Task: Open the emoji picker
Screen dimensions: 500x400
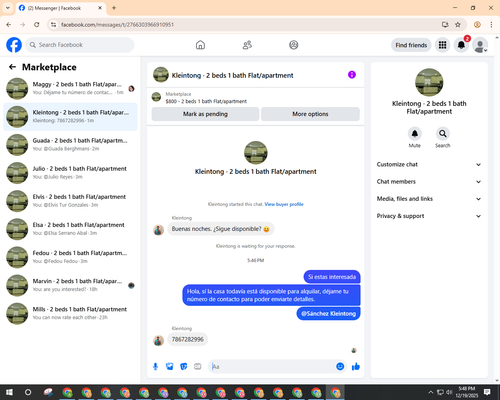Action: point(340,366)
